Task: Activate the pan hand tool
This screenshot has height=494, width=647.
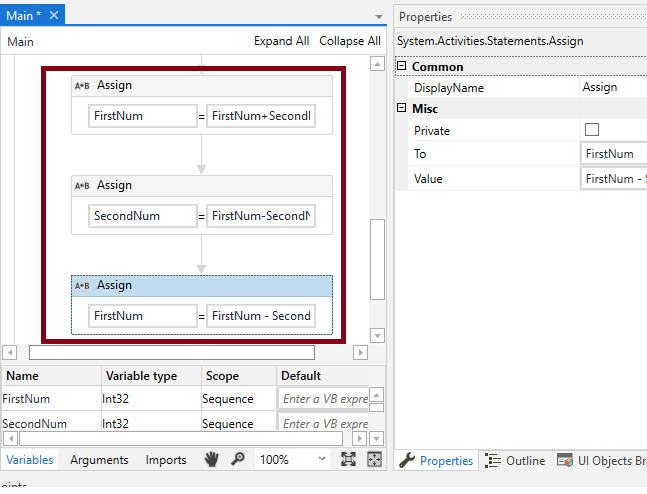Action: point(211,459)
